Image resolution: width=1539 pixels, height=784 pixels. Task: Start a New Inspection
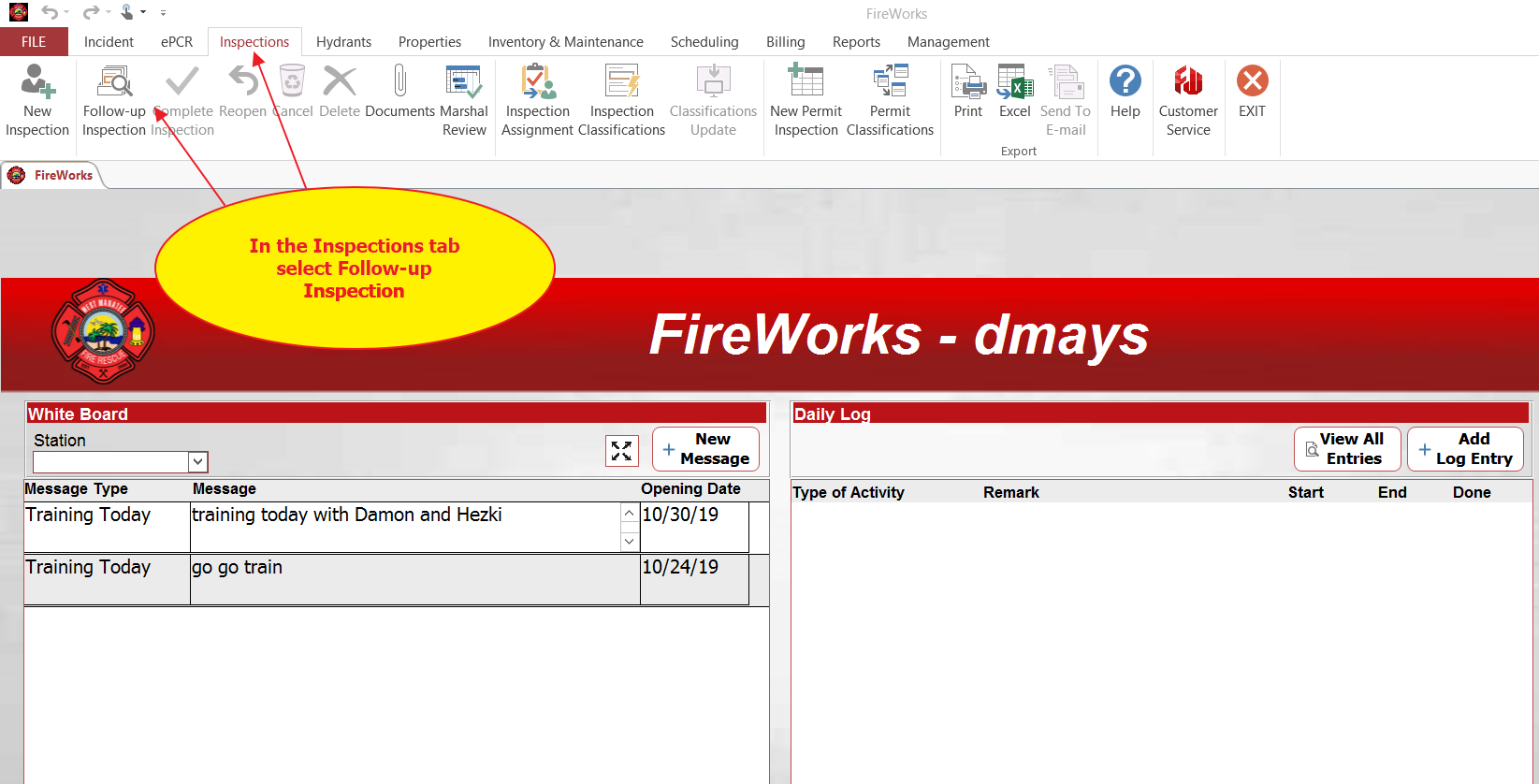[37, 100]
